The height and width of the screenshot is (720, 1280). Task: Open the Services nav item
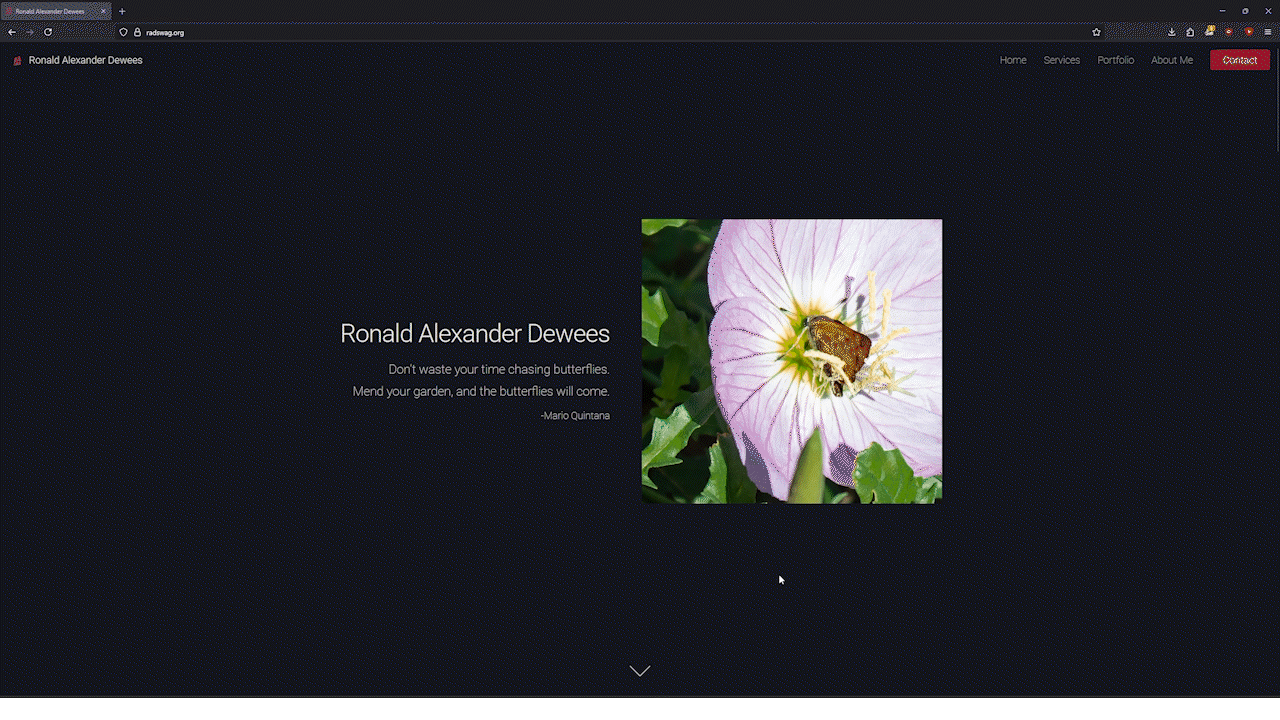point(1061,60)
